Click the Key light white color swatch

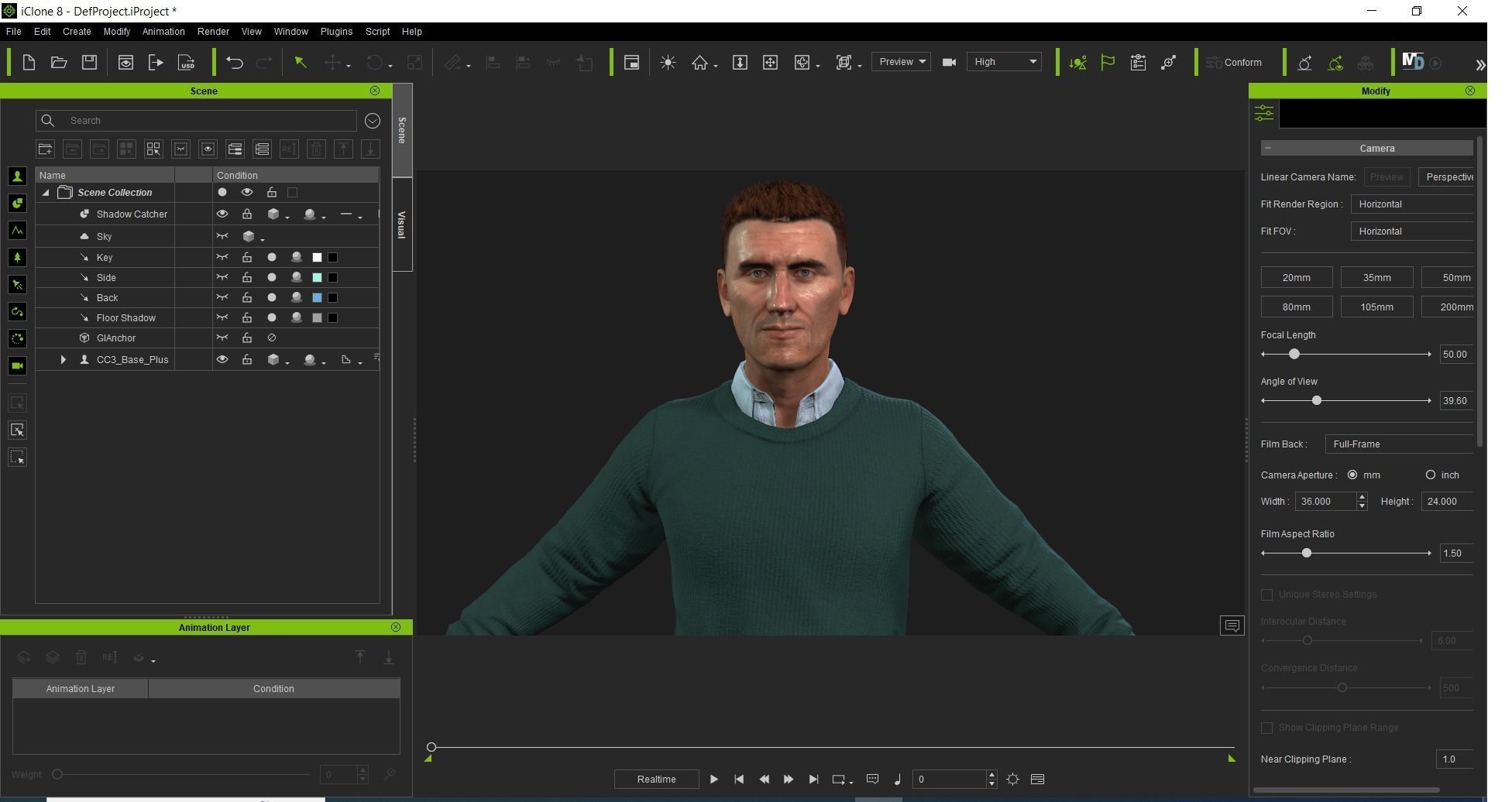317,258
